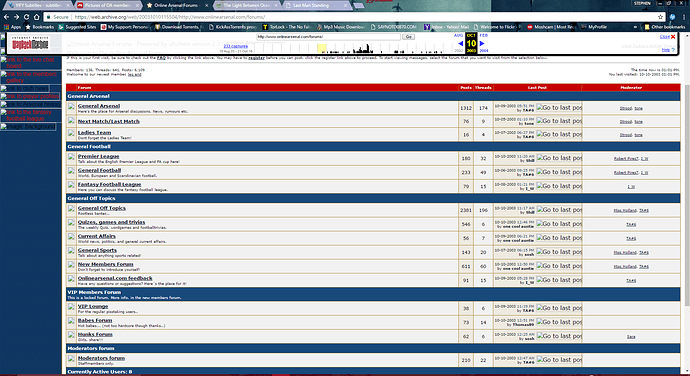
Task: Open the browser home page icon
Action: pos(37,17)
